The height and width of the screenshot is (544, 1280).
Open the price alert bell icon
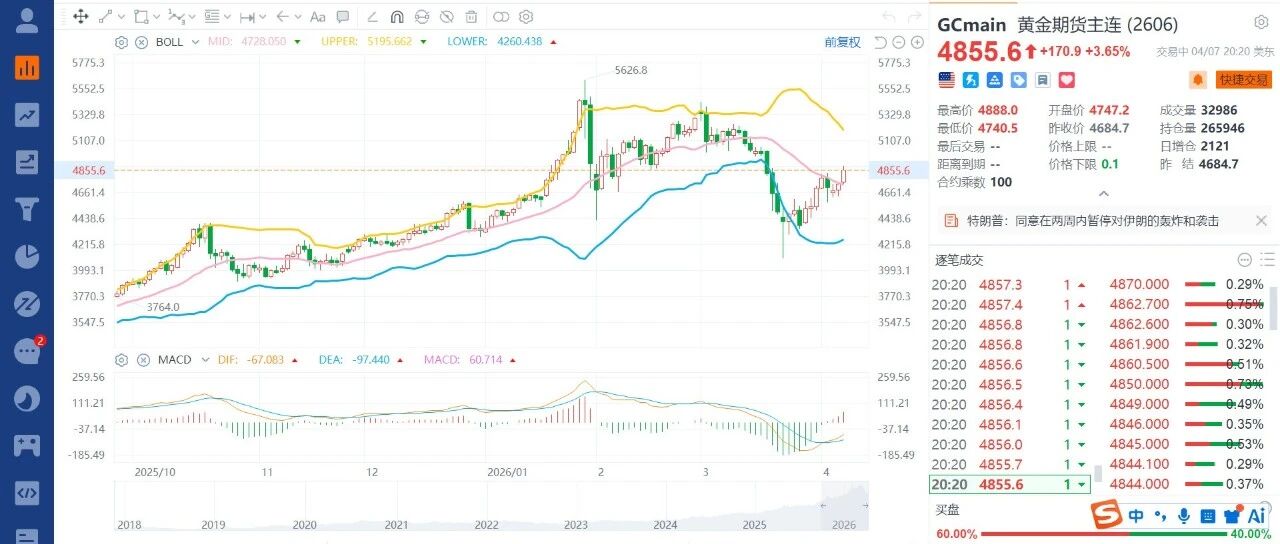1198,79
